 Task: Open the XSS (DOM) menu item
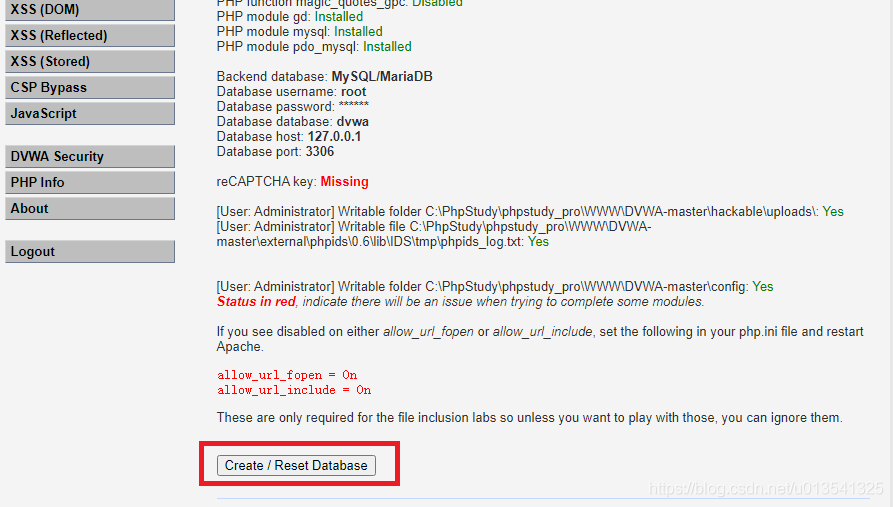pyautogui.click(x=88, y=10)
